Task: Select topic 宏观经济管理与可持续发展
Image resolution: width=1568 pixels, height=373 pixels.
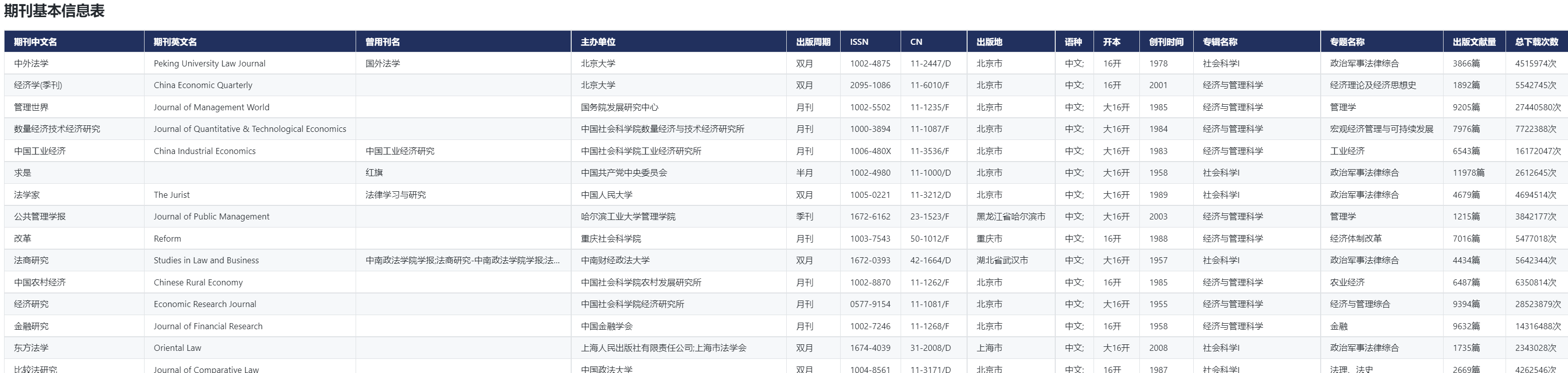Action: pos(1382,129)
